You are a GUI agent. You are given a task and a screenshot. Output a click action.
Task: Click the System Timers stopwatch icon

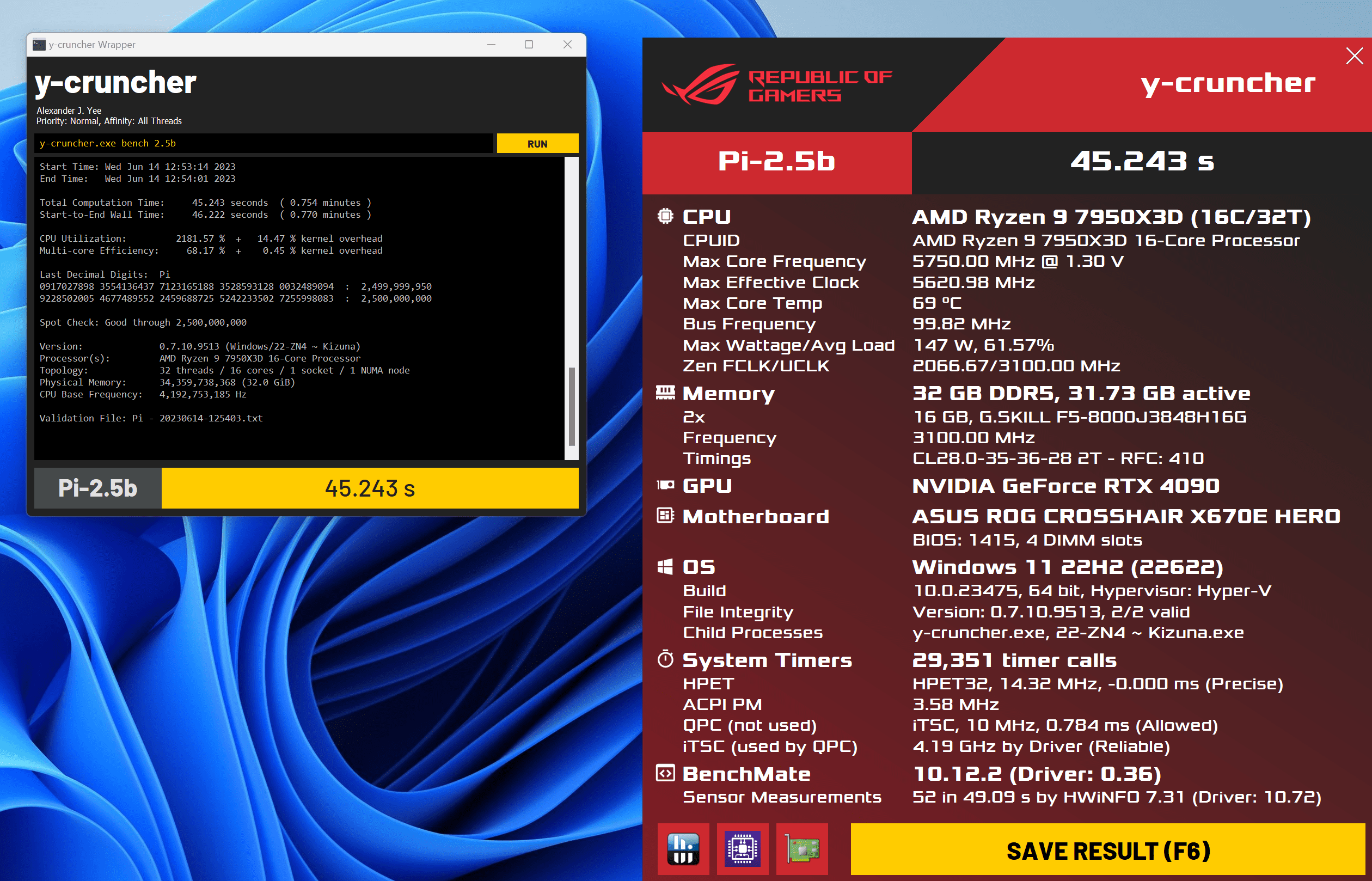665,659
